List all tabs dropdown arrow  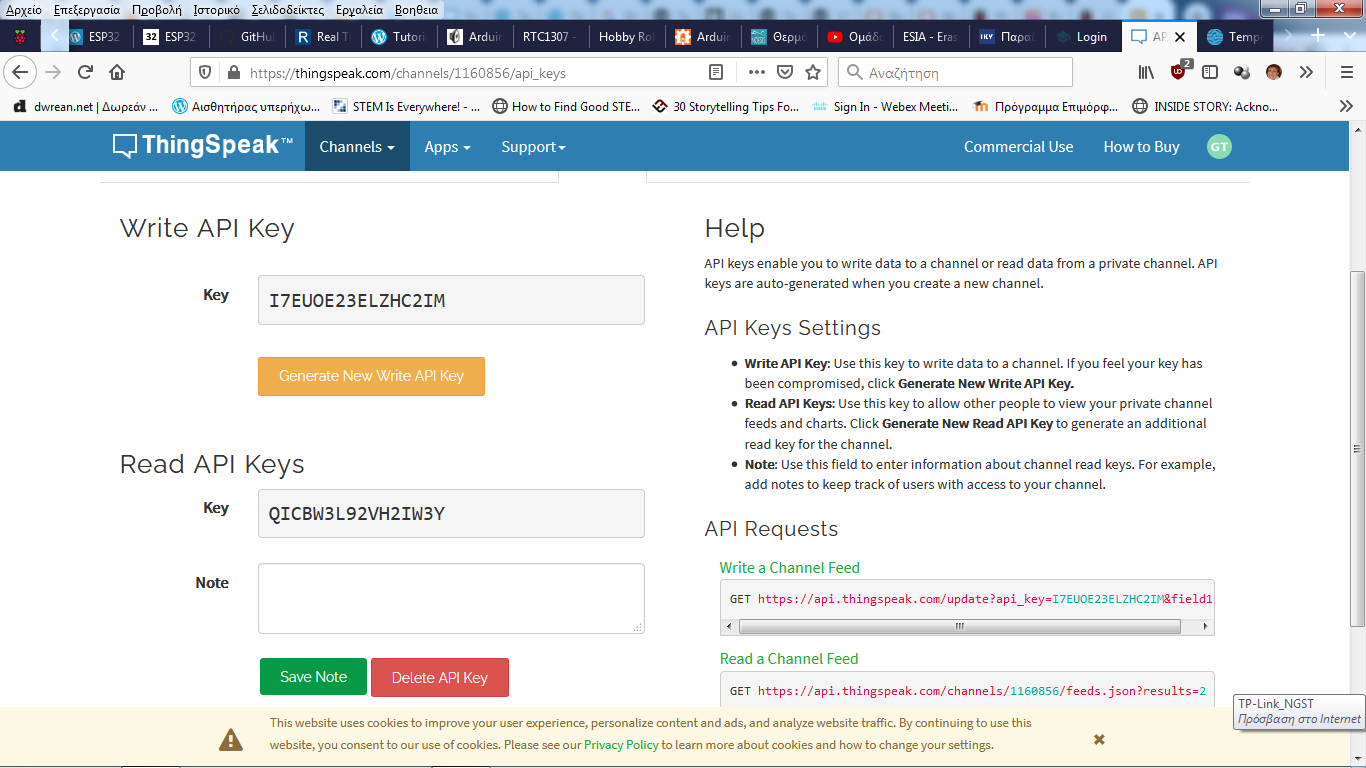(x=1348, y=36)
